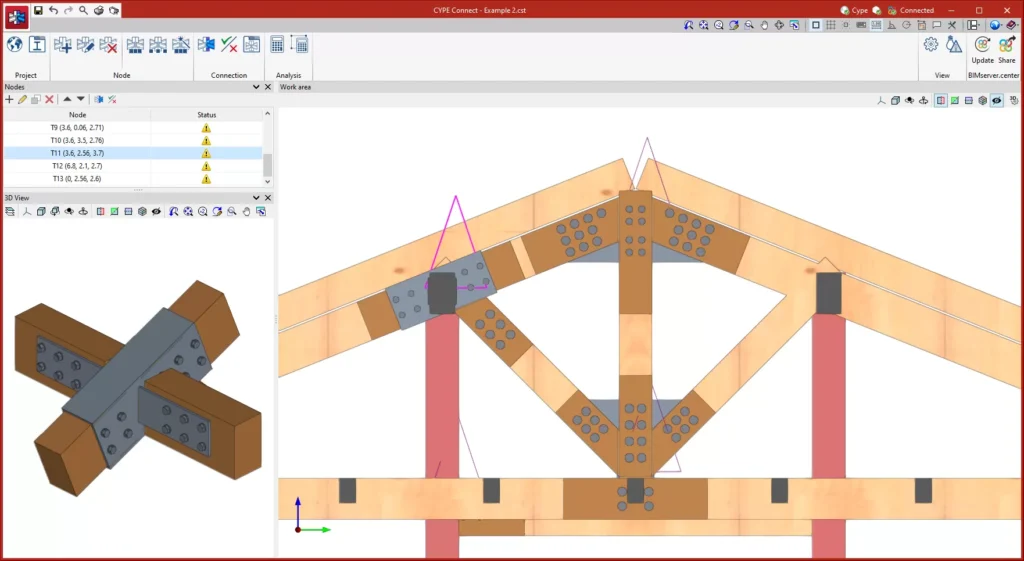Viewport: 1024px width, 561px height.
Task: Toggle the grid display button in the top toolbar
Action: coord(831,25)
